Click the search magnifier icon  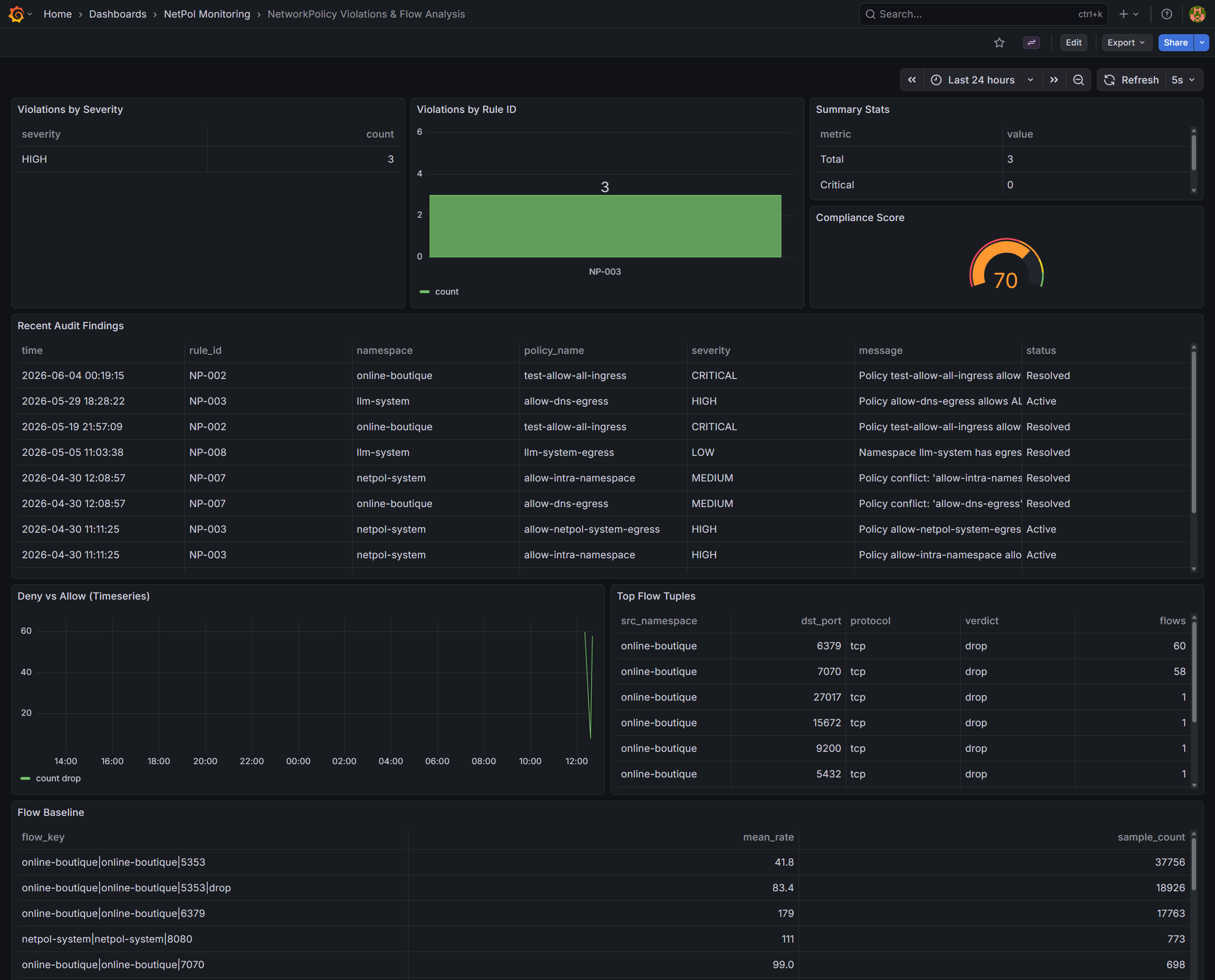point(871,14)
